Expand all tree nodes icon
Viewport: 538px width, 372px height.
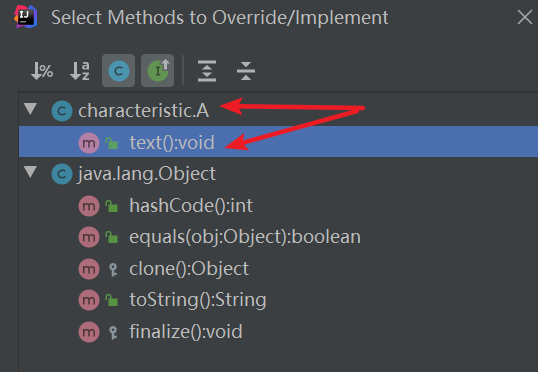click(x=207, y=71)
